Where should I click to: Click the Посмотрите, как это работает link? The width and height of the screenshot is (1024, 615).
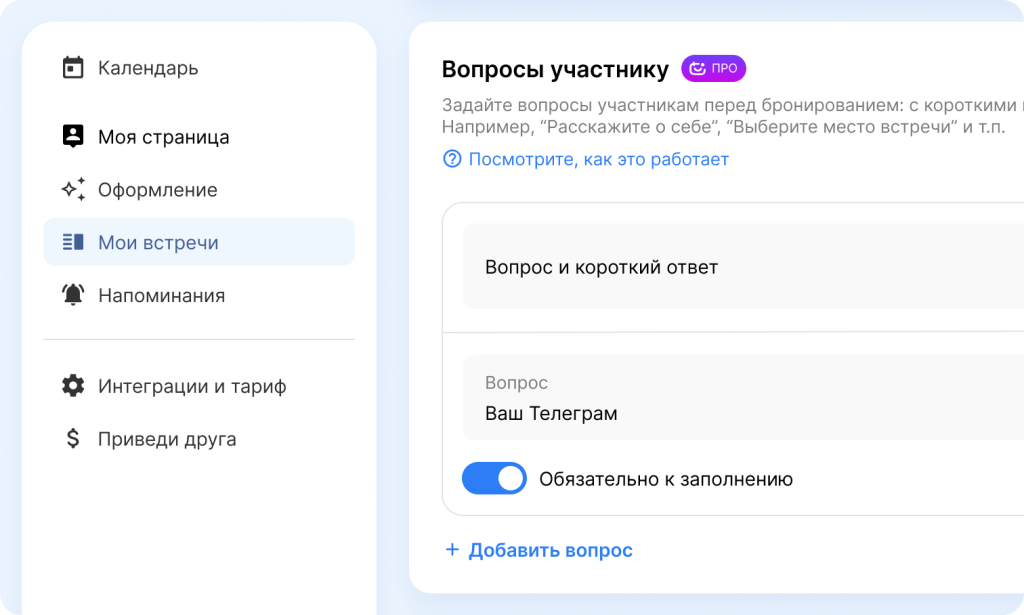[x=598, y=159]
